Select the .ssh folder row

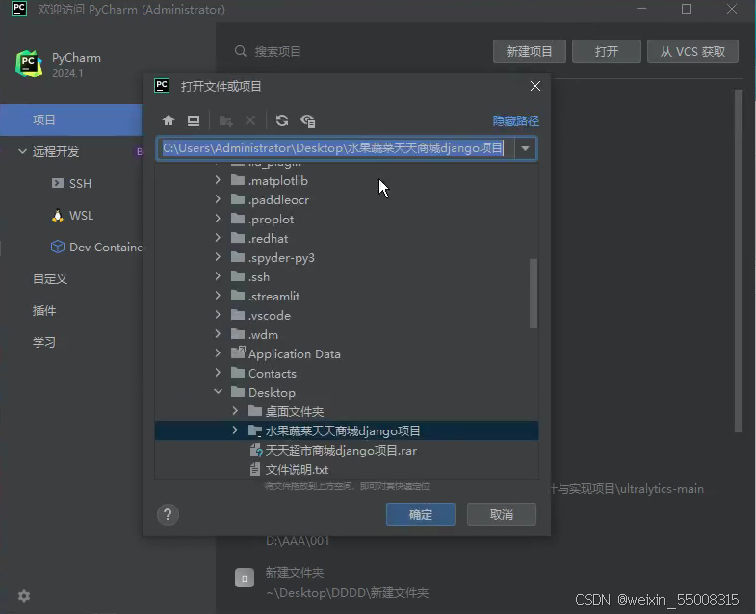click(x=346, y=277)
